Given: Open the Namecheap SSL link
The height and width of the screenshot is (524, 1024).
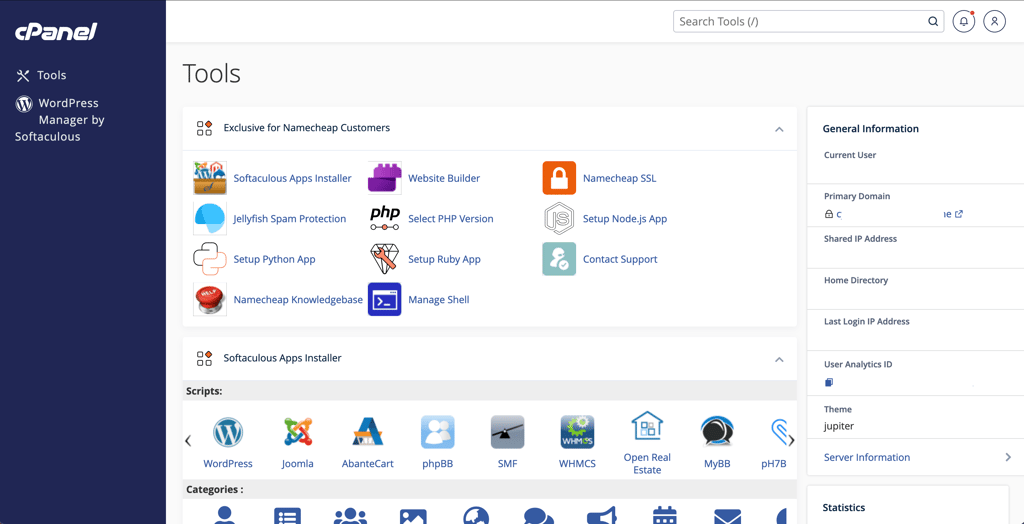Looking at the screenshot, I should click(620, 178).
